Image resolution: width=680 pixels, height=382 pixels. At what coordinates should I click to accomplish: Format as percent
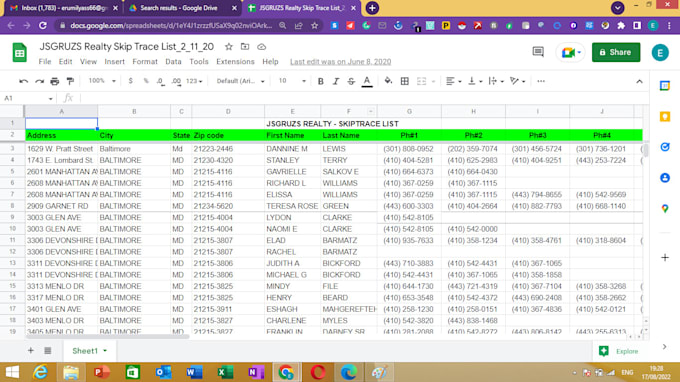(x=146, y=81)
